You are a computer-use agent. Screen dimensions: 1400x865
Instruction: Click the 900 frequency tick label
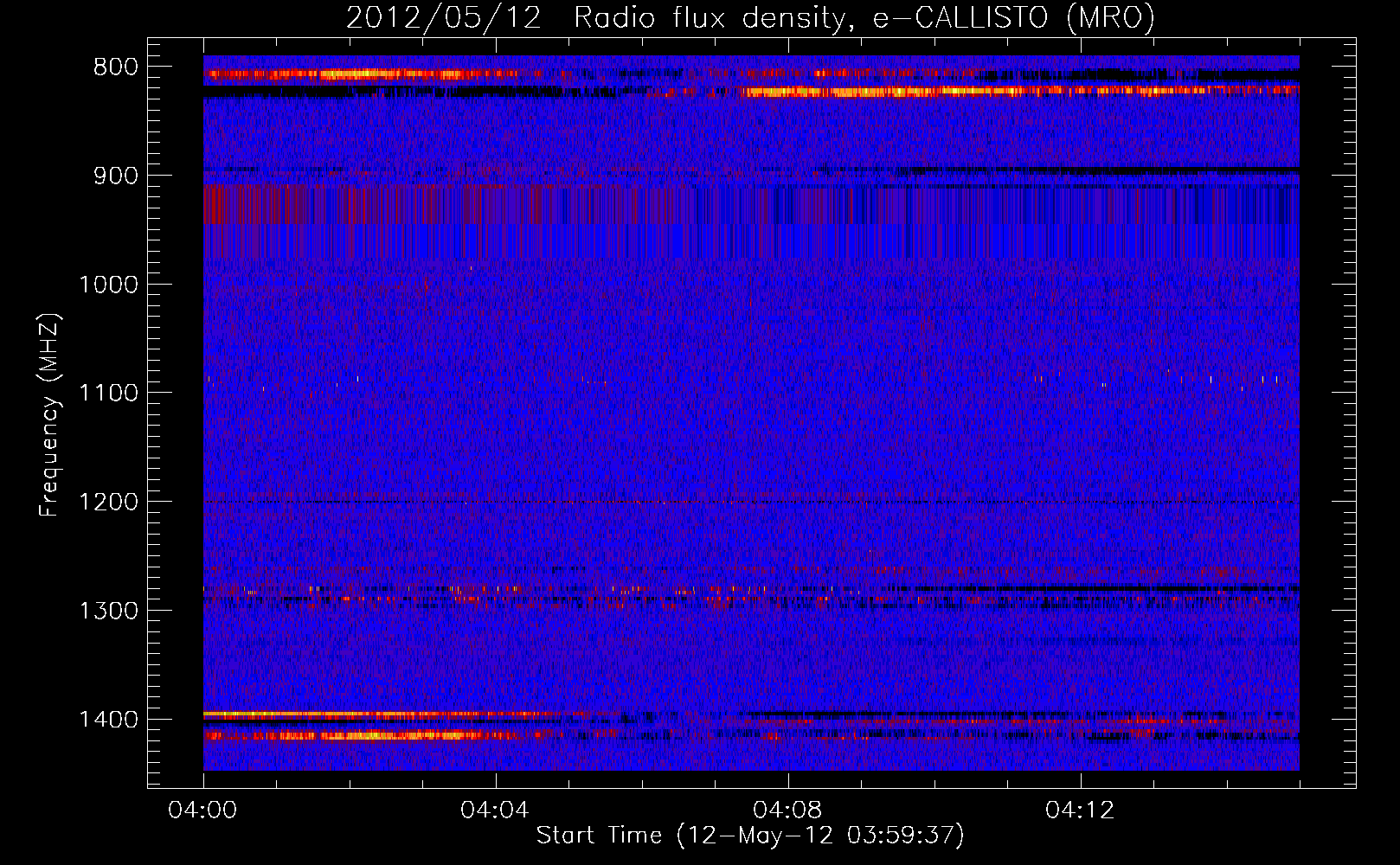pyautogui.click(x=116, y=176)
